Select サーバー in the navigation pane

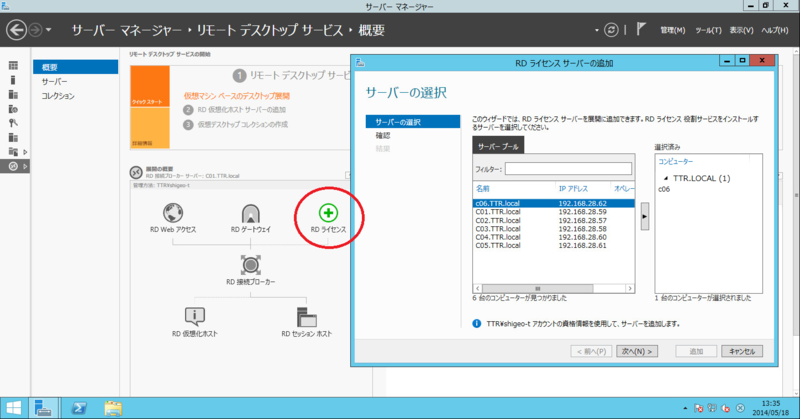coord(76,82)
